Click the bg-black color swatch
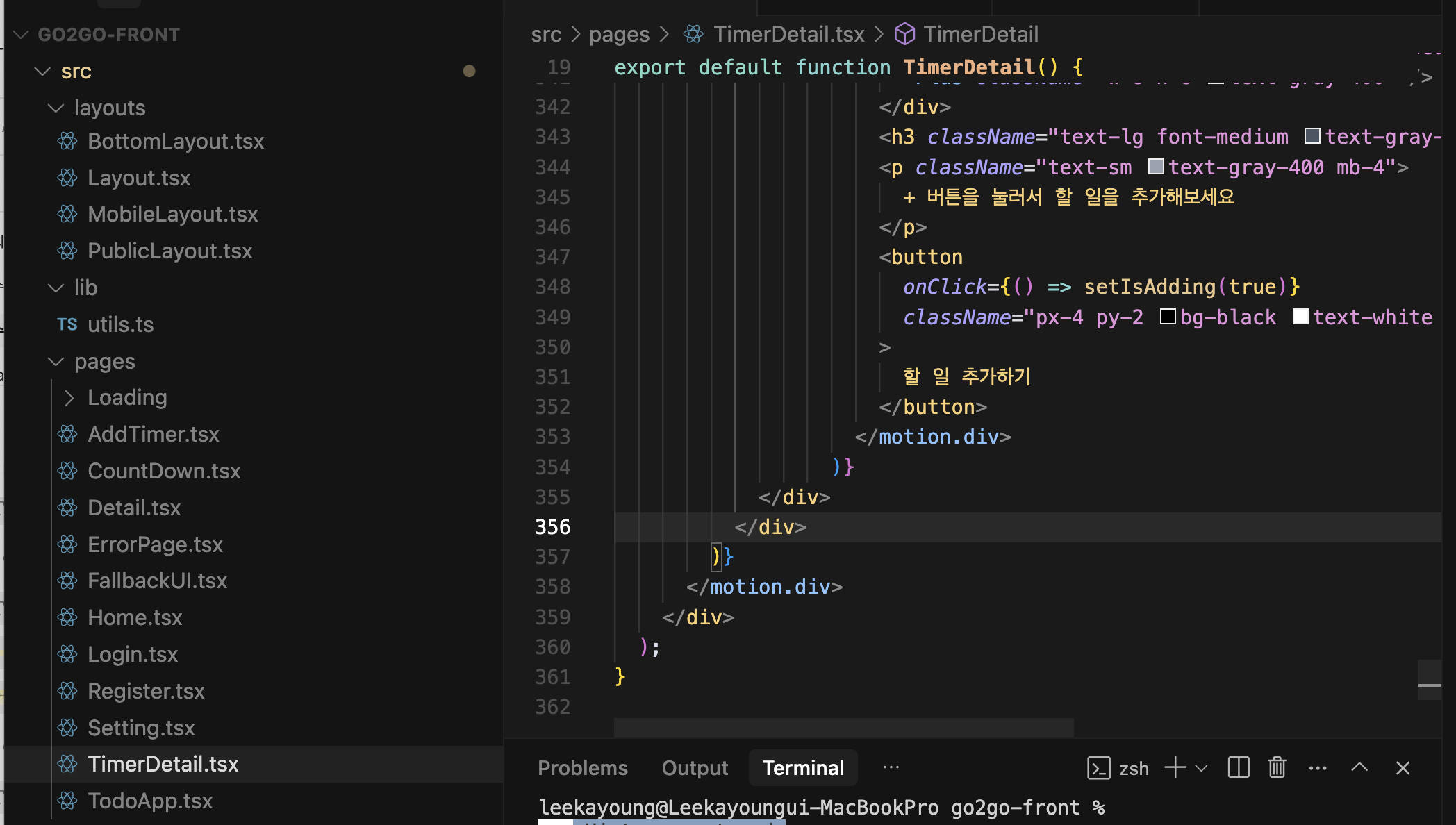1456x825 pixels. coord(1168,317)
